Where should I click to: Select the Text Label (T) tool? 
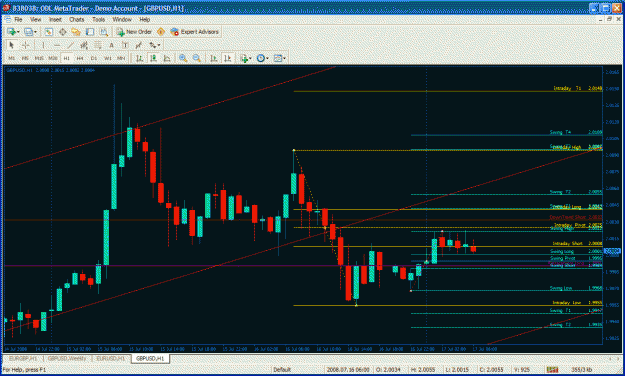point(125,45)
